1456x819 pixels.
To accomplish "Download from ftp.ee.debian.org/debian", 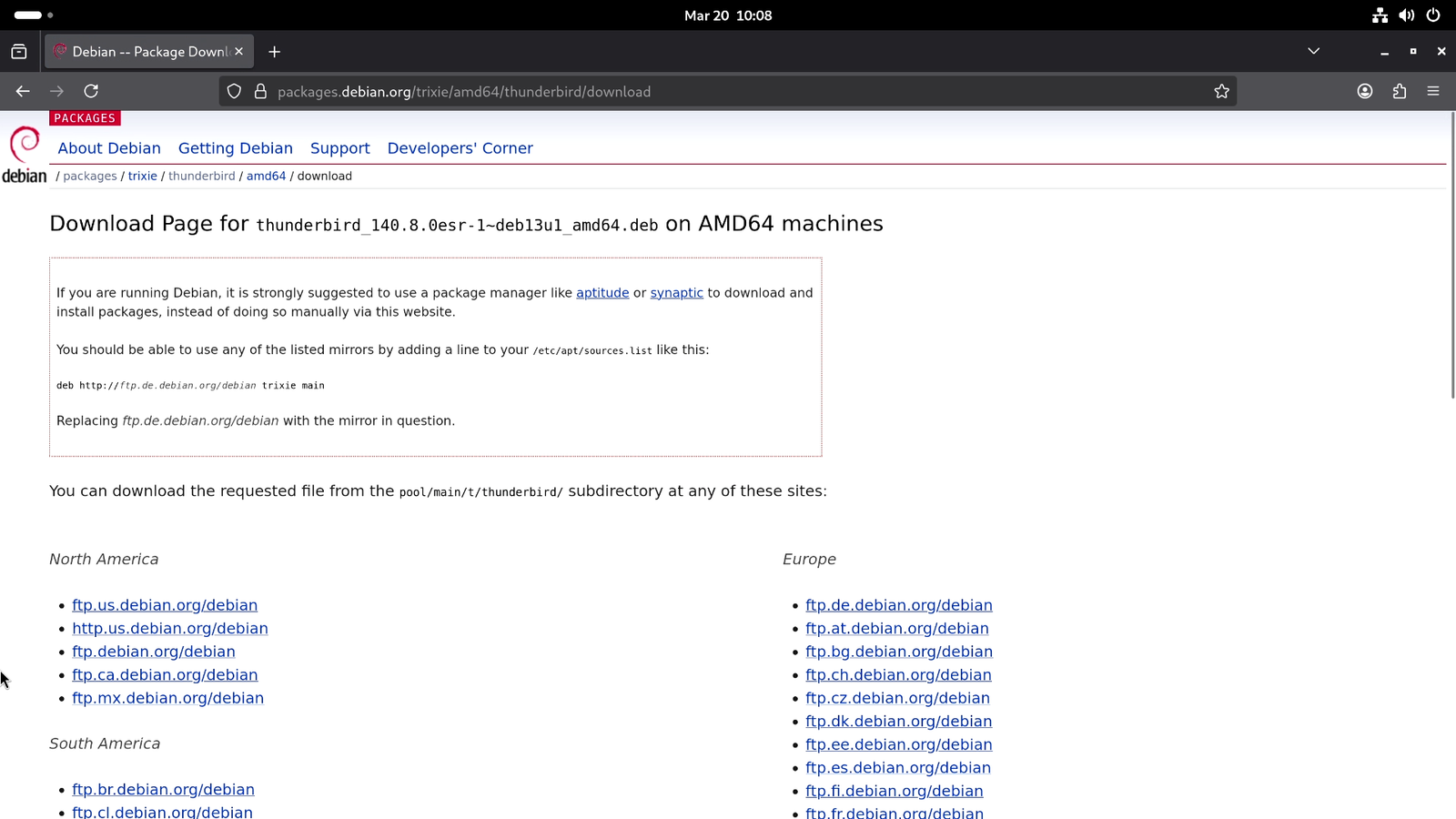I will [899, 744].
